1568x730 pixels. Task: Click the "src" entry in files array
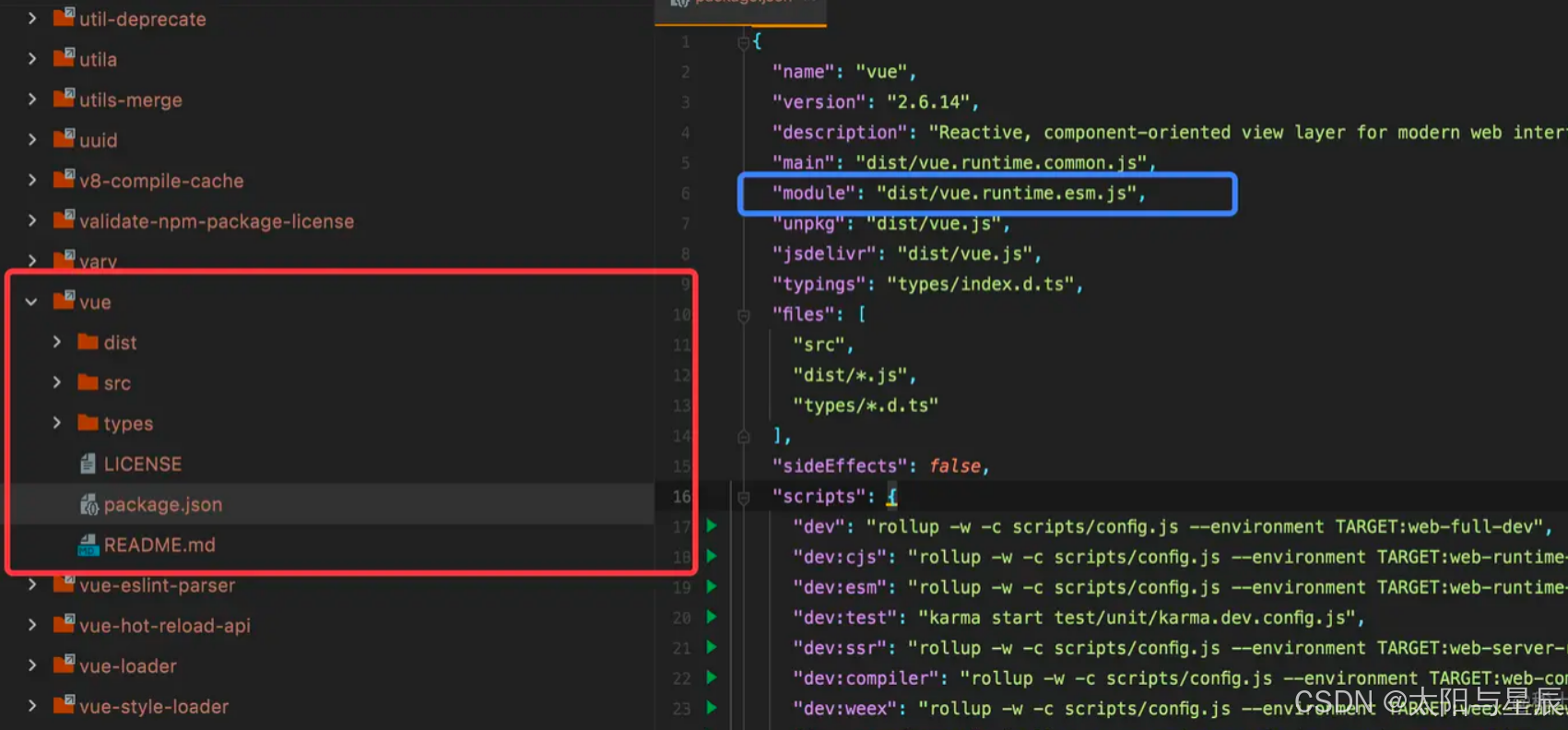[x=819, y=345]
